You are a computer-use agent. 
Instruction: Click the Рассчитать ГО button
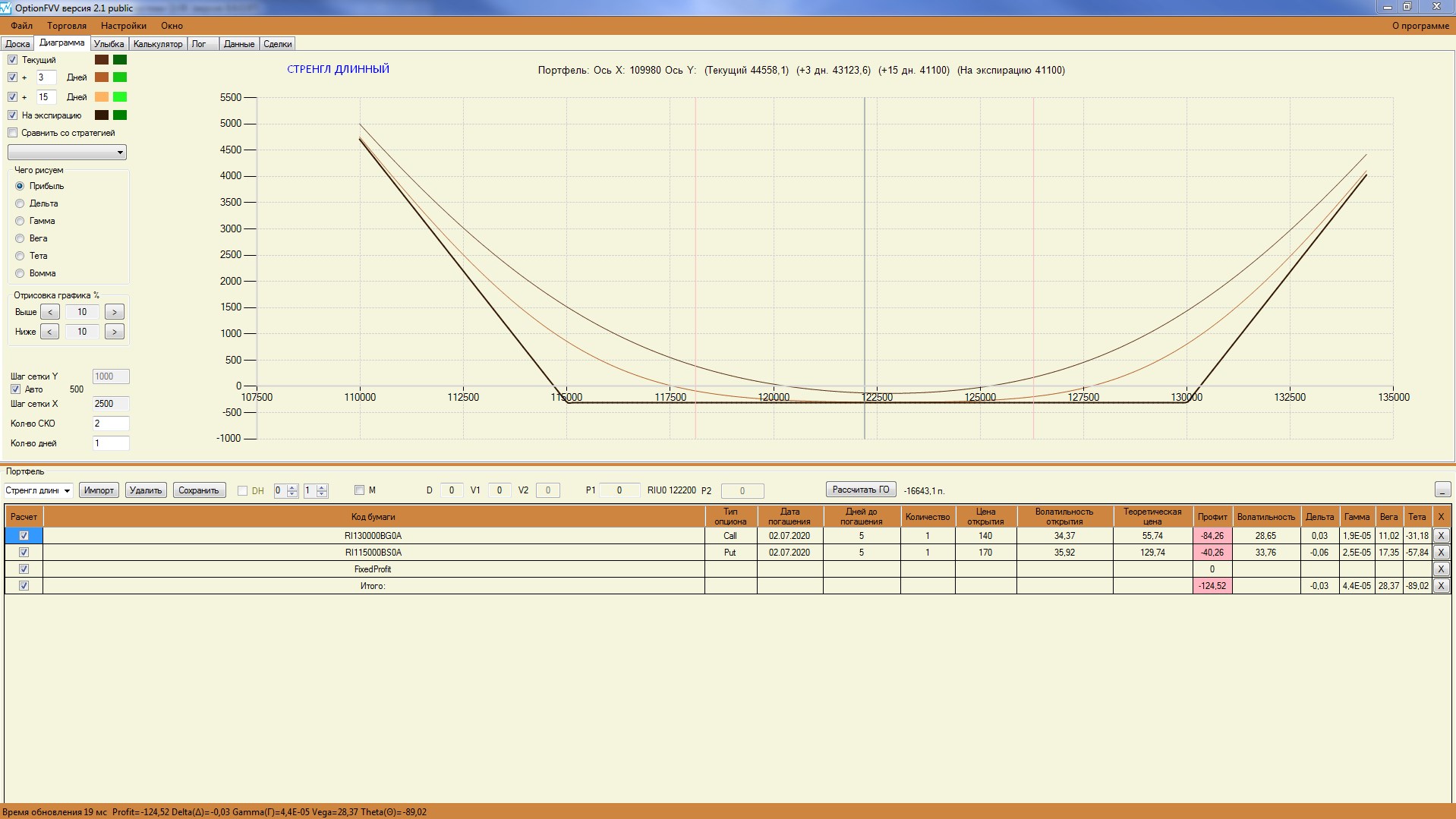tap(861, 490)
